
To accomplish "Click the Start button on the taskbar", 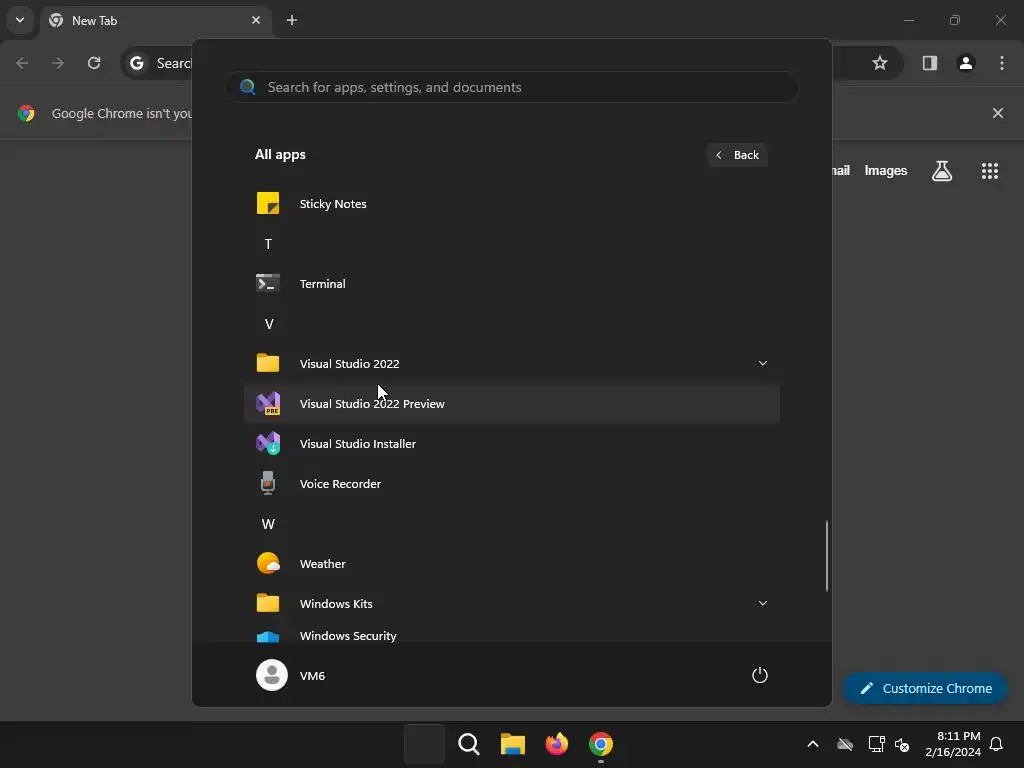I will [424, 744].
